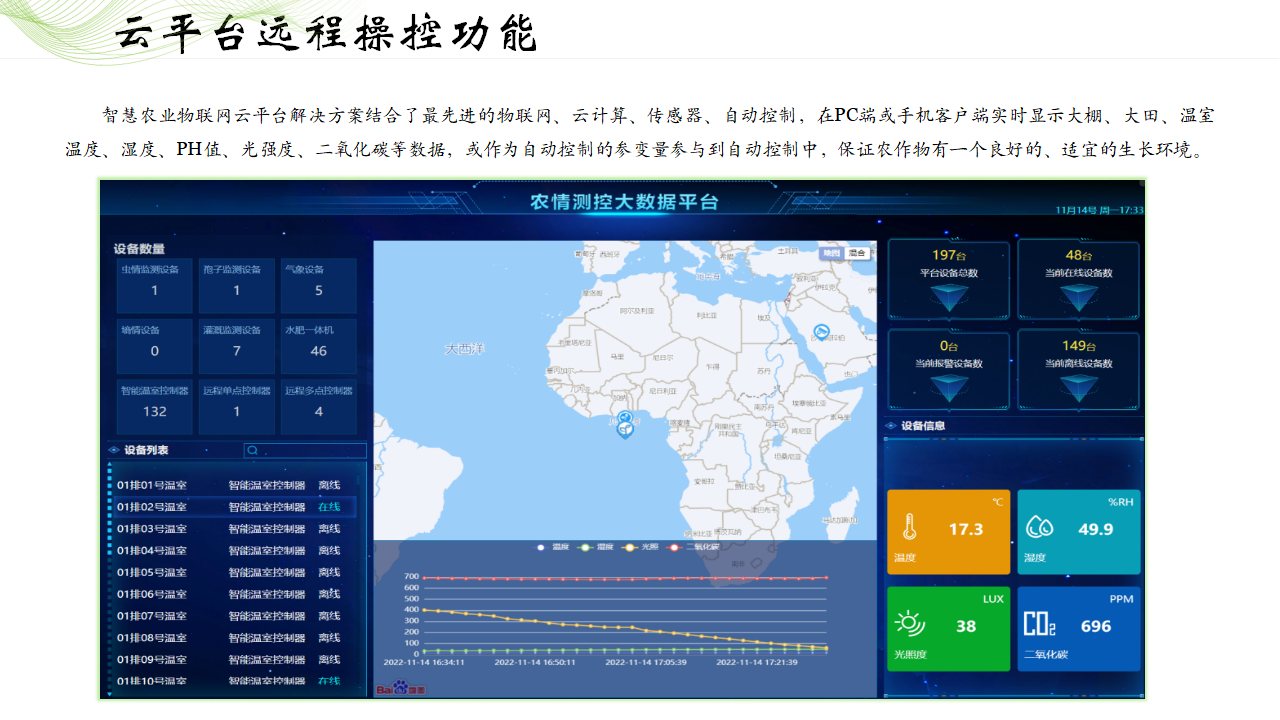The height and width of the screenshot is (720, 1280).
Task: Select the 01排04号温室 device row
Action: coord(235,551)
